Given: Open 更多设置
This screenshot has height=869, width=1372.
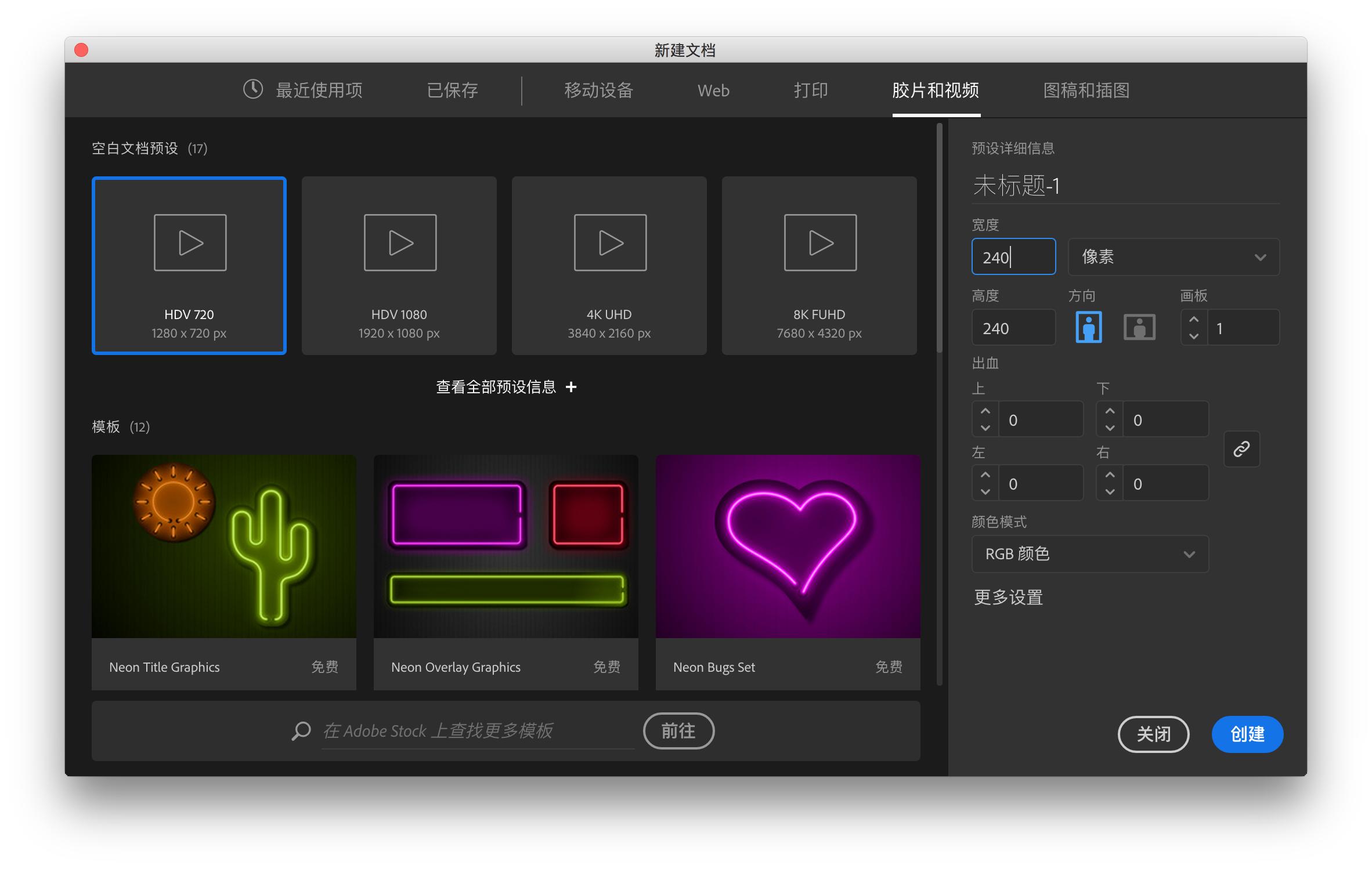Looking at the screenshot, I should click(x=1008, y=598).
